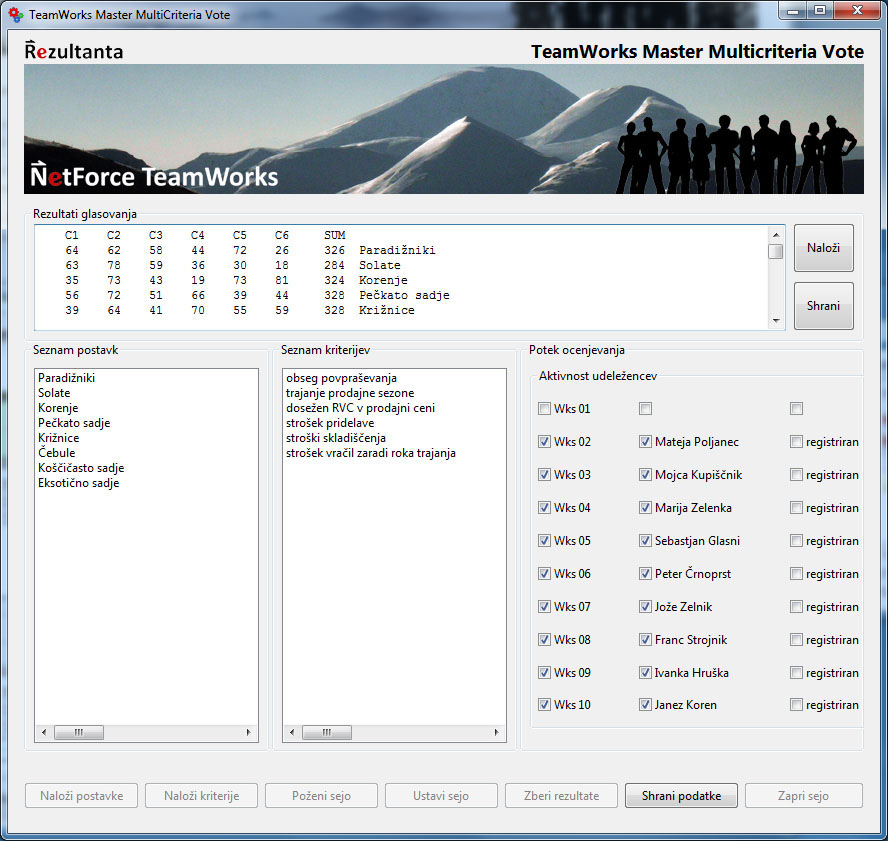Image resolution: width=888 pixels, height=841 pixels.
Task: Select Koščičasto sadje in the list
Action: (x=81, y=468)
